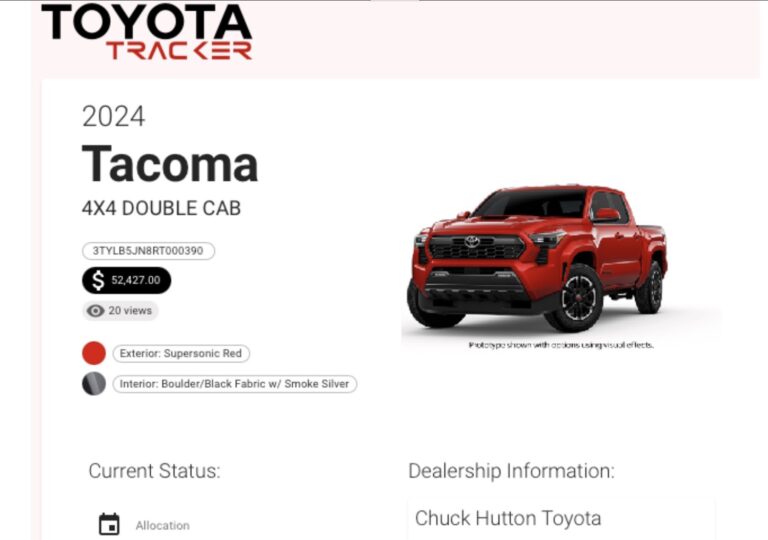Screen dimensions: 768x540
Task: Click the Chuck Hutton Toyota dealership card
Action: [561, 519]
